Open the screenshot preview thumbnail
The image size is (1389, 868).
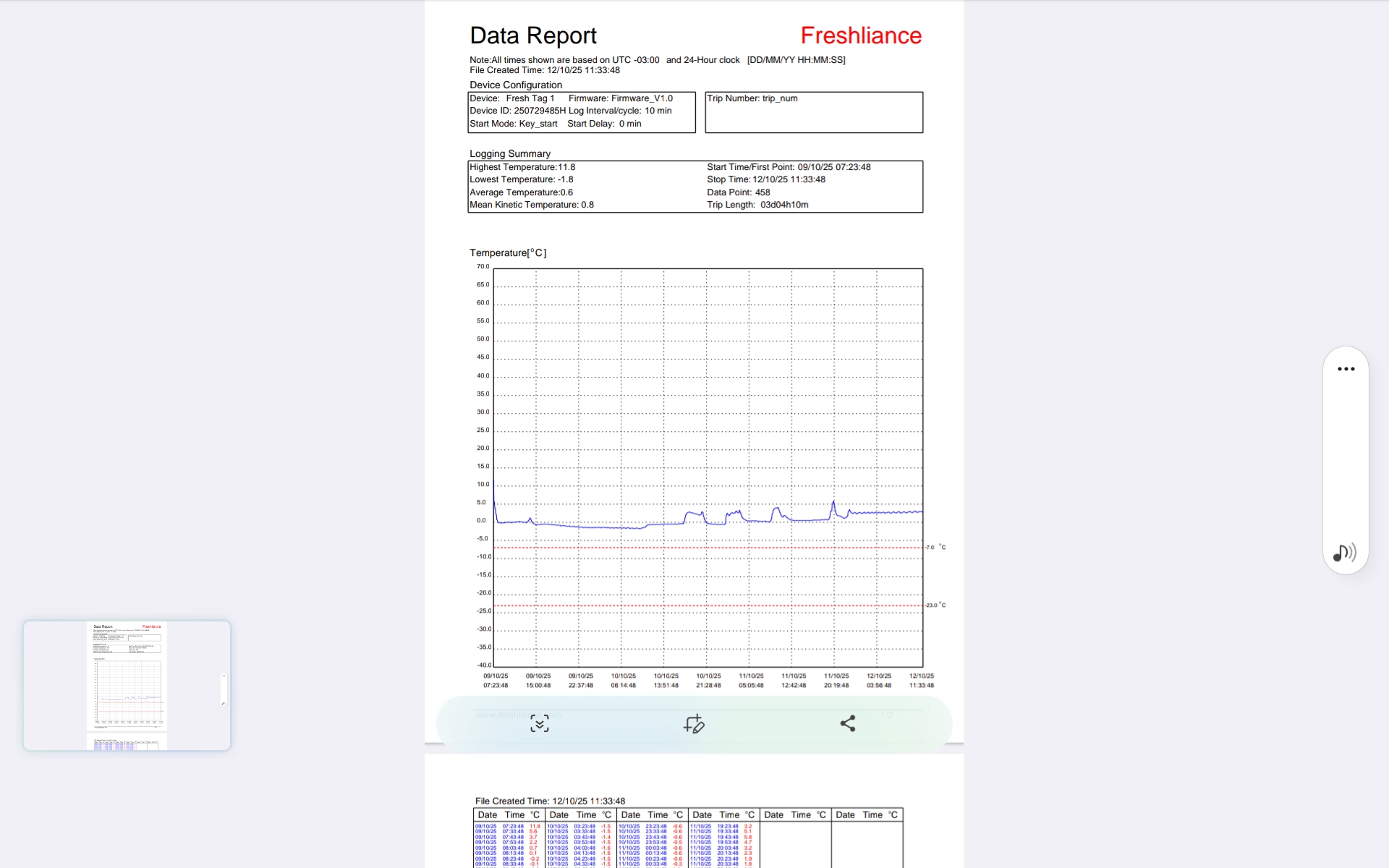[127, 685]
